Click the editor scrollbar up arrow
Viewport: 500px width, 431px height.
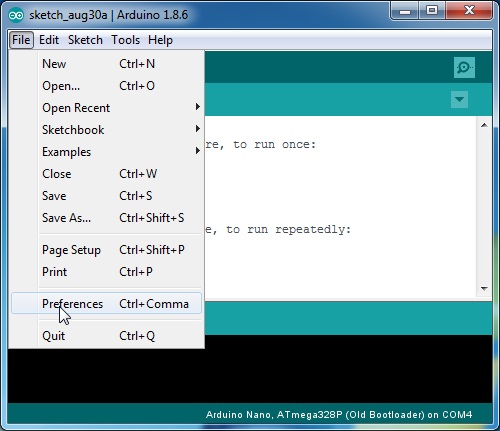[x=484, y=125]
